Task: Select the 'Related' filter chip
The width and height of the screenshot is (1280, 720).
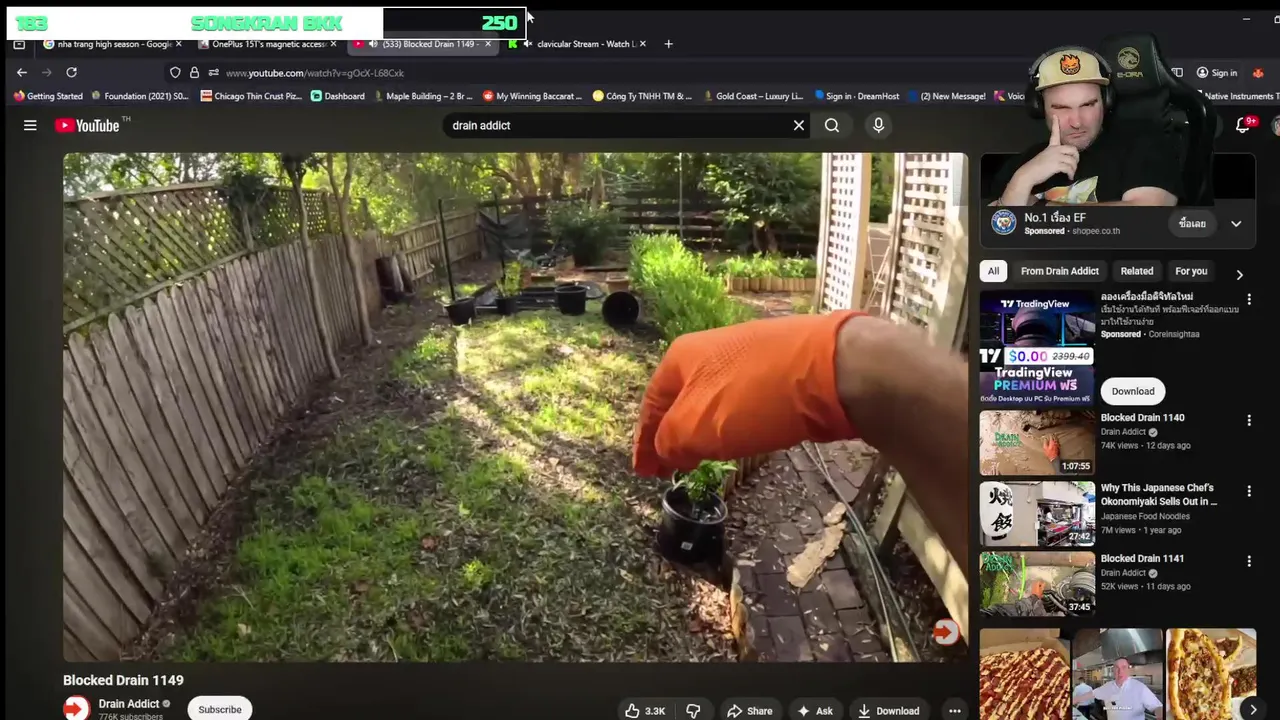Action: coord(1136,271)
